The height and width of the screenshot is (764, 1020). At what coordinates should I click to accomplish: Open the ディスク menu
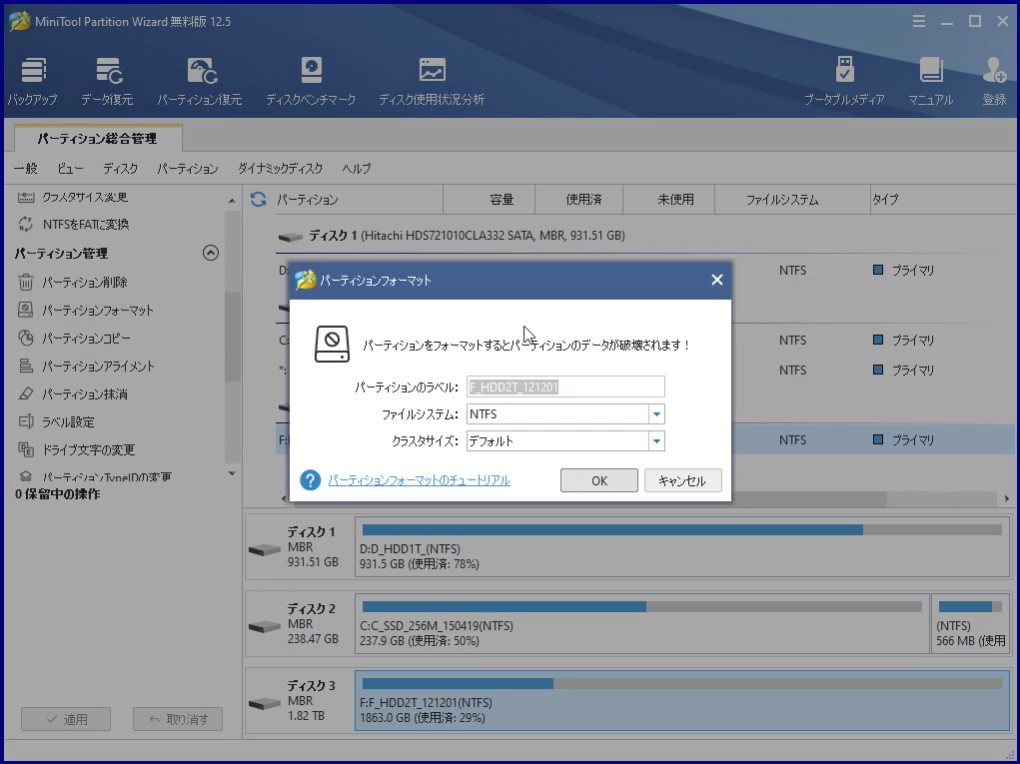click(x=120, y=169)
